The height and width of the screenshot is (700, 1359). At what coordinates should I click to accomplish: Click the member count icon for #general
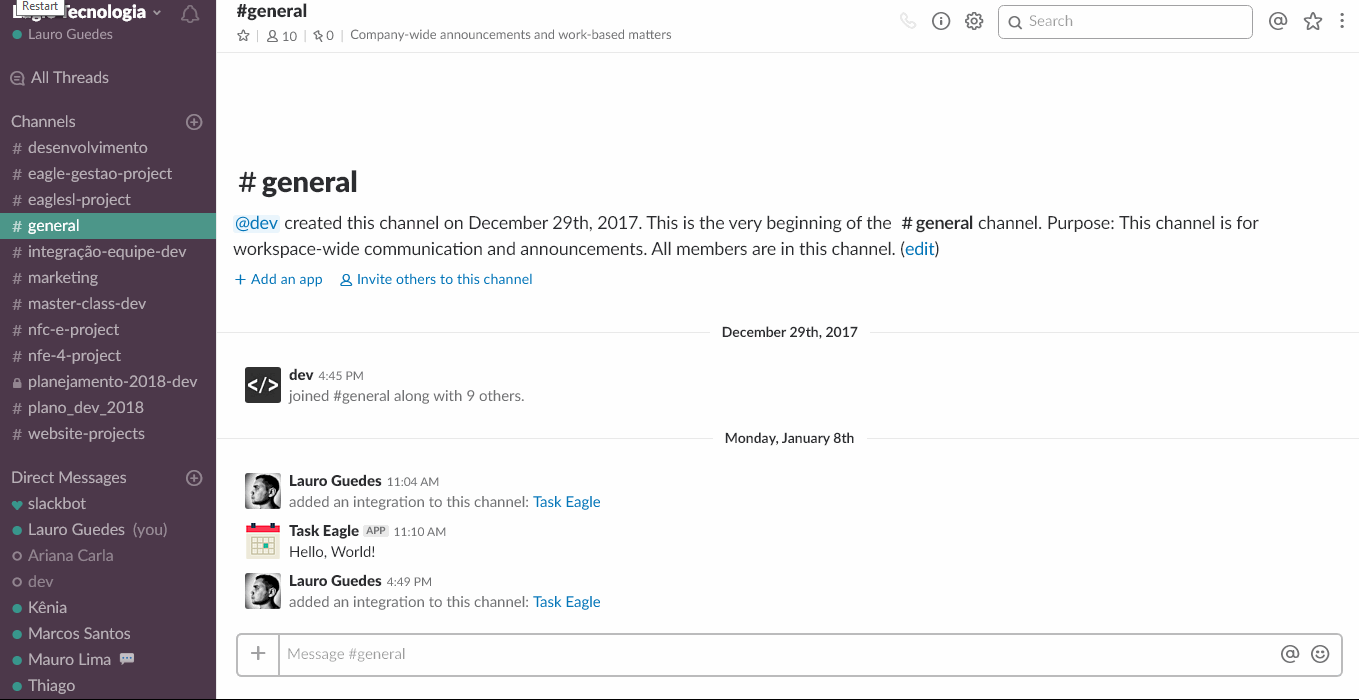273,34
